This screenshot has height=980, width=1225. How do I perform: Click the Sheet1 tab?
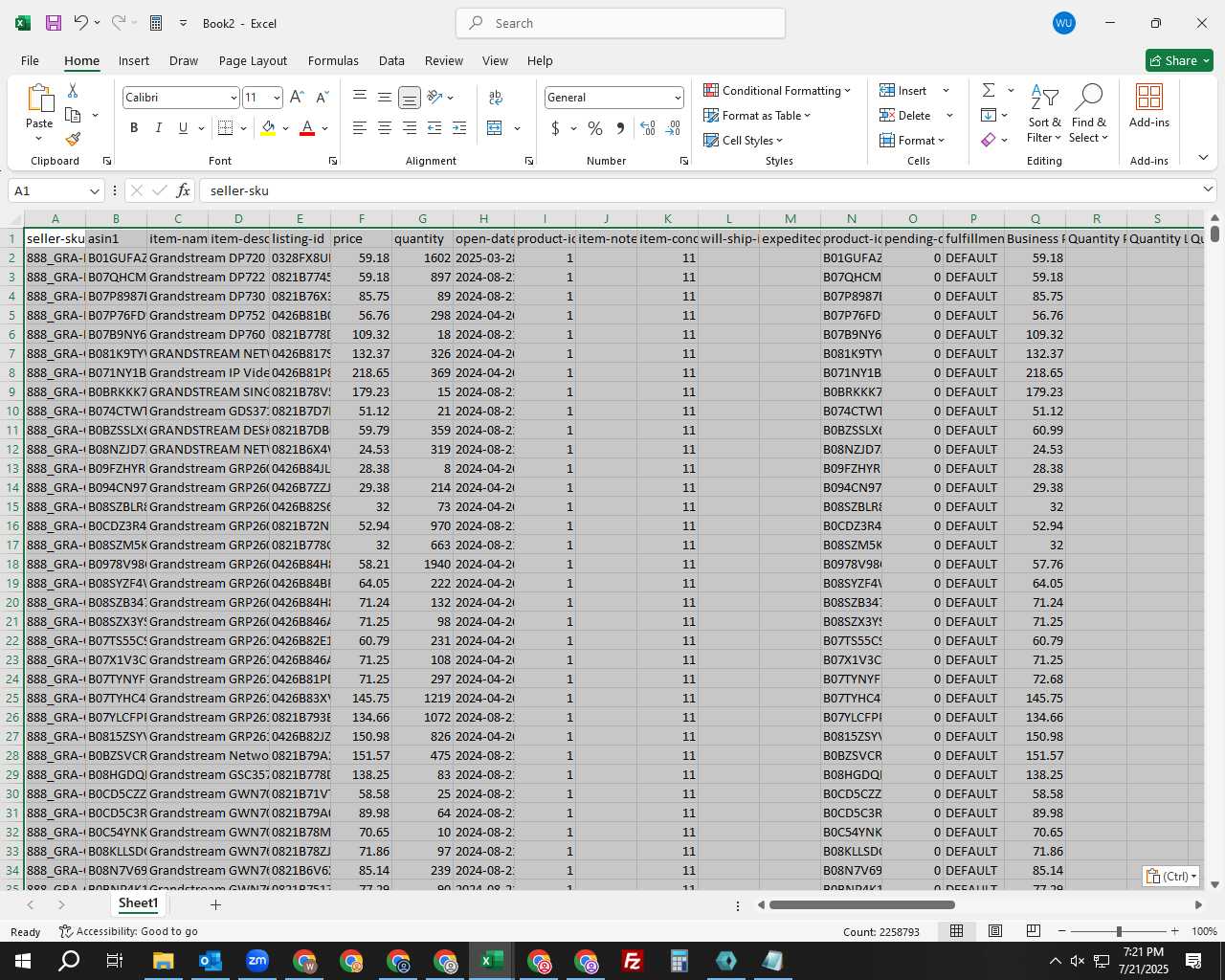[138, 903]
